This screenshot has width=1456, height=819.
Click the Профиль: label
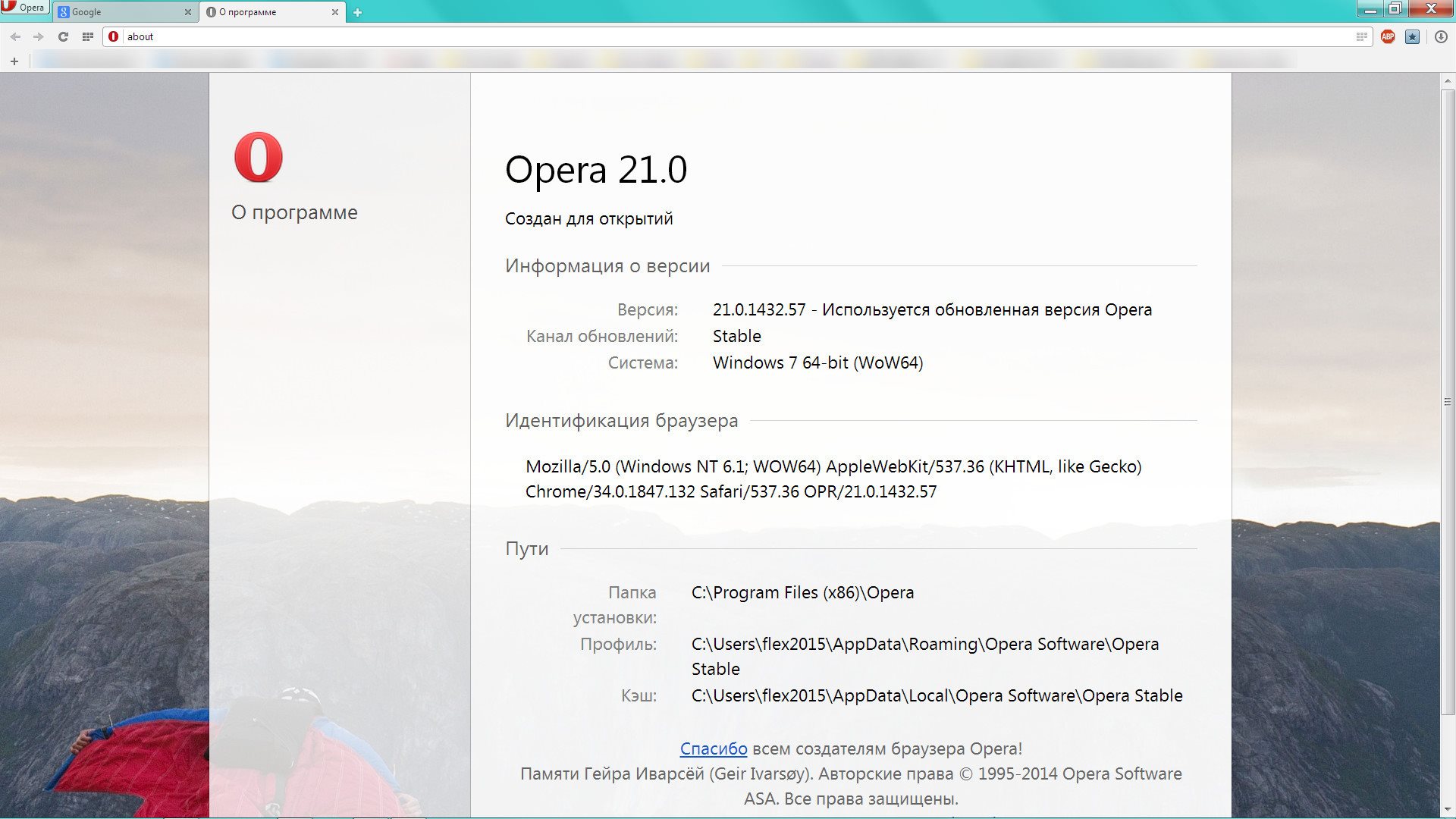pos(618,645)
